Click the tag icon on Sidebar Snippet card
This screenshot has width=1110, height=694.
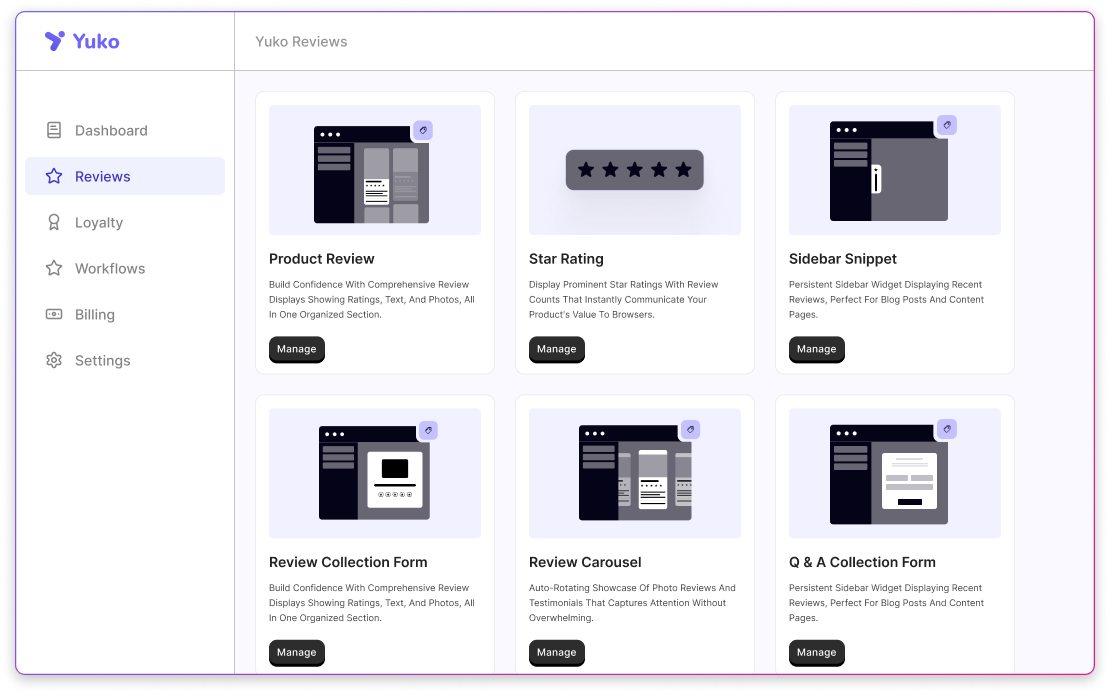[947, 125]
